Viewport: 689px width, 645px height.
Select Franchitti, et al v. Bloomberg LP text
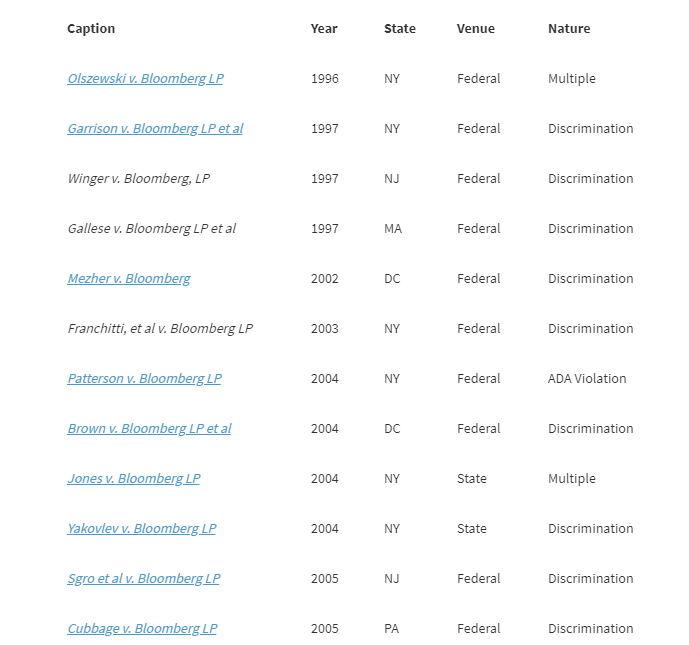[x=160, y=328]
